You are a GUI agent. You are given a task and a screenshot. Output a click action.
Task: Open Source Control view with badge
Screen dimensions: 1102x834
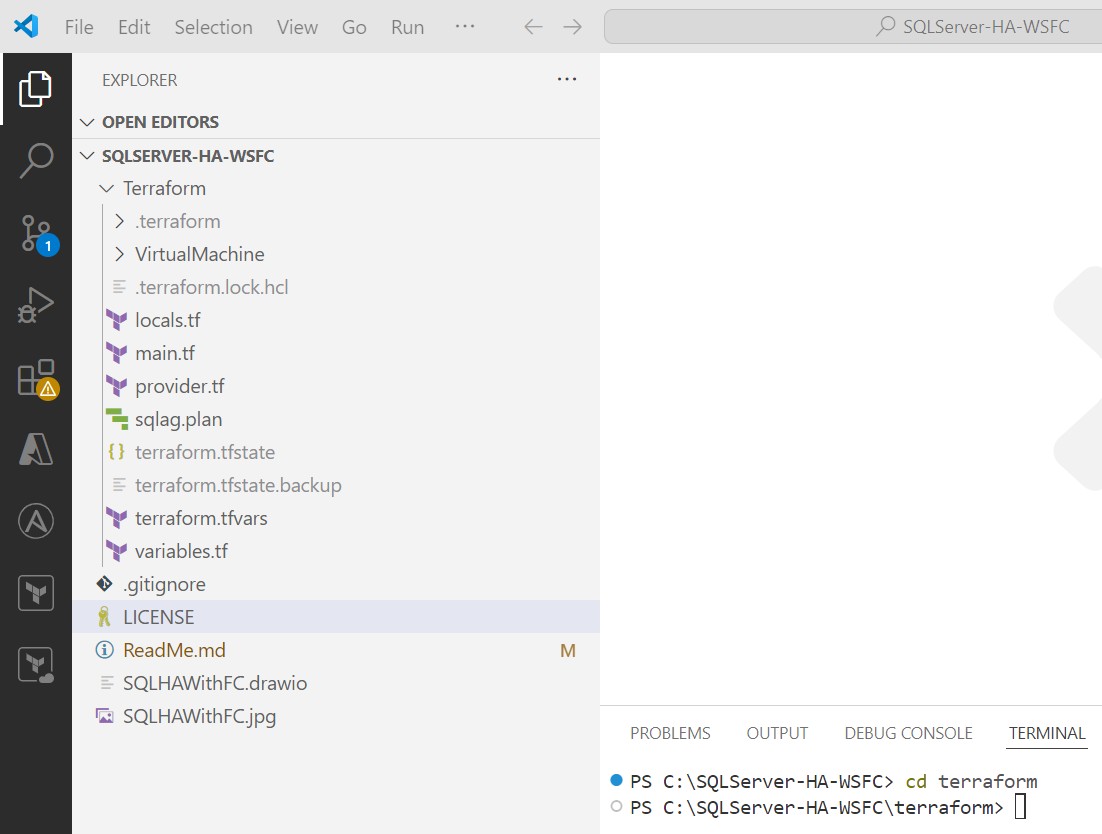click(38, 235)
